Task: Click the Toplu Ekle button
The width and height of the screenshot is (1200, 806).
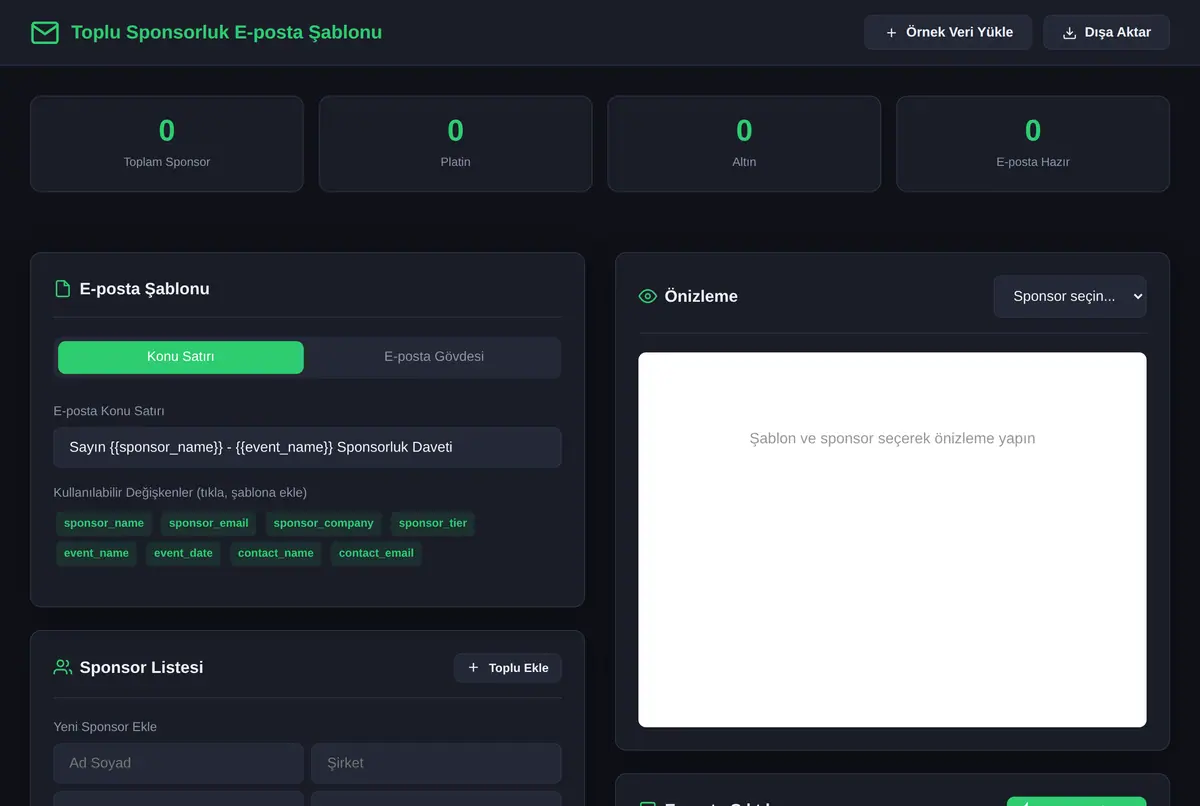Action: pyautogui.click(x=508, y=668)
